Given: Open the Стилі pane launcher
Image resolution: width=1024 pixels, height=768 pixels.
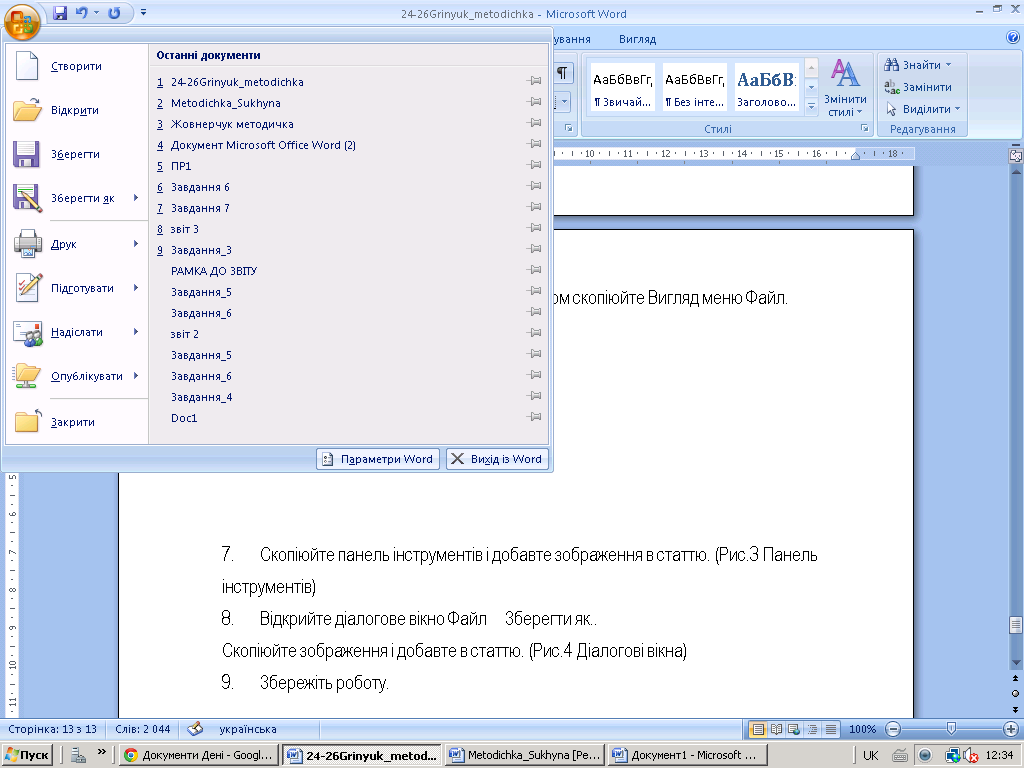Looking at the screenshot, I should point(864,129).
